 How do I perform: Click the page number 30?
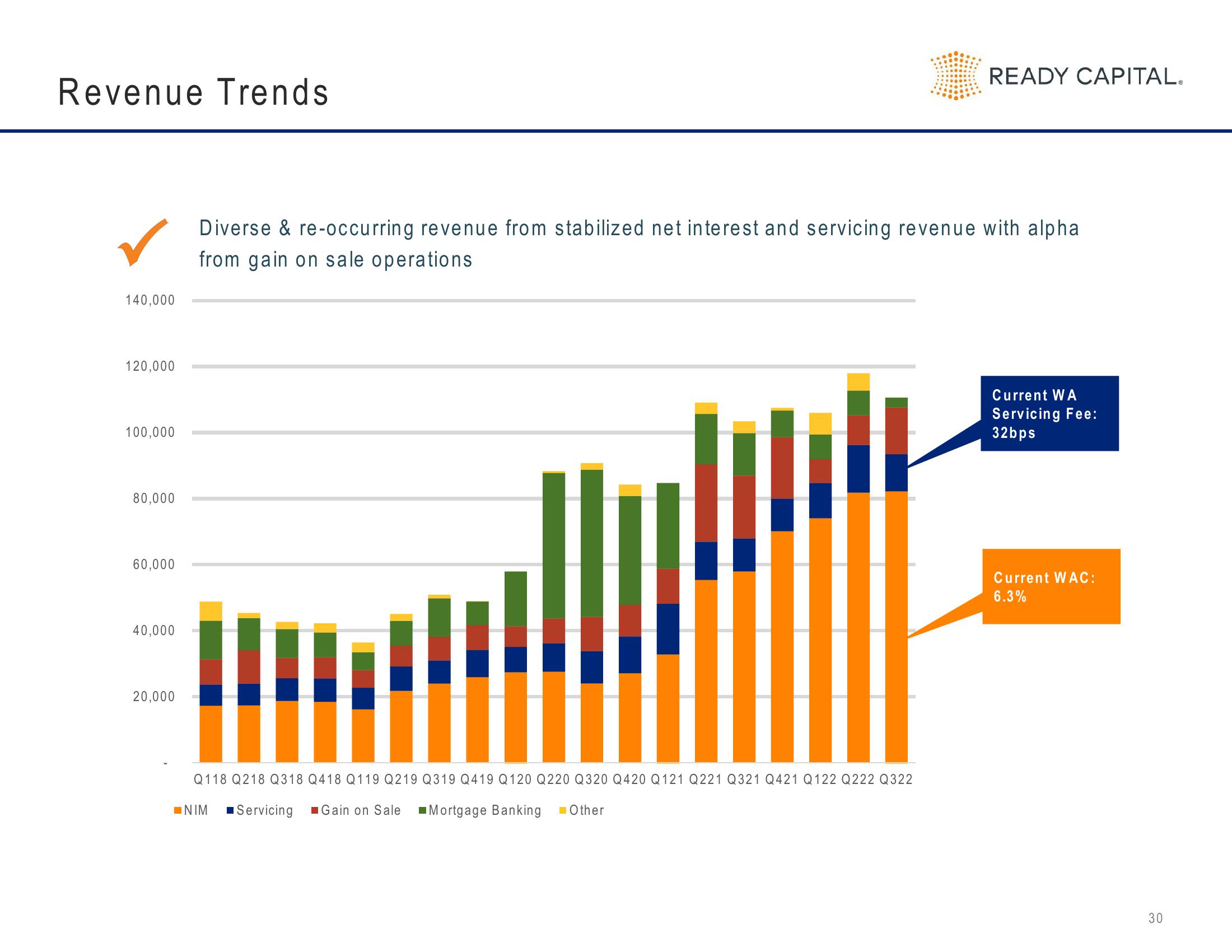pyautogui.click(x=1155, y=919)
